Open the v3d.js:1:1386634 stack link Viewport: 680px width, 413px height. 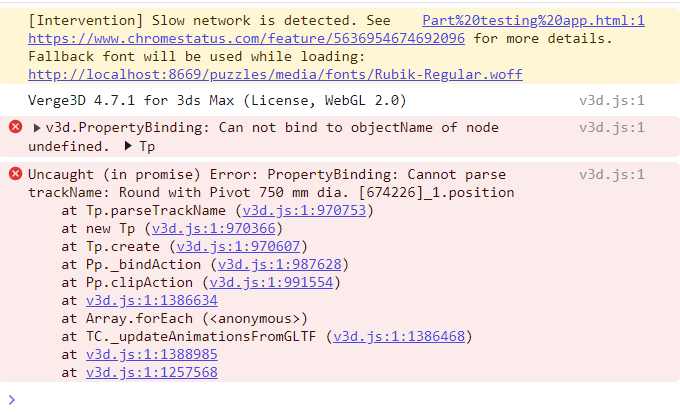click(x=152, y=300)
